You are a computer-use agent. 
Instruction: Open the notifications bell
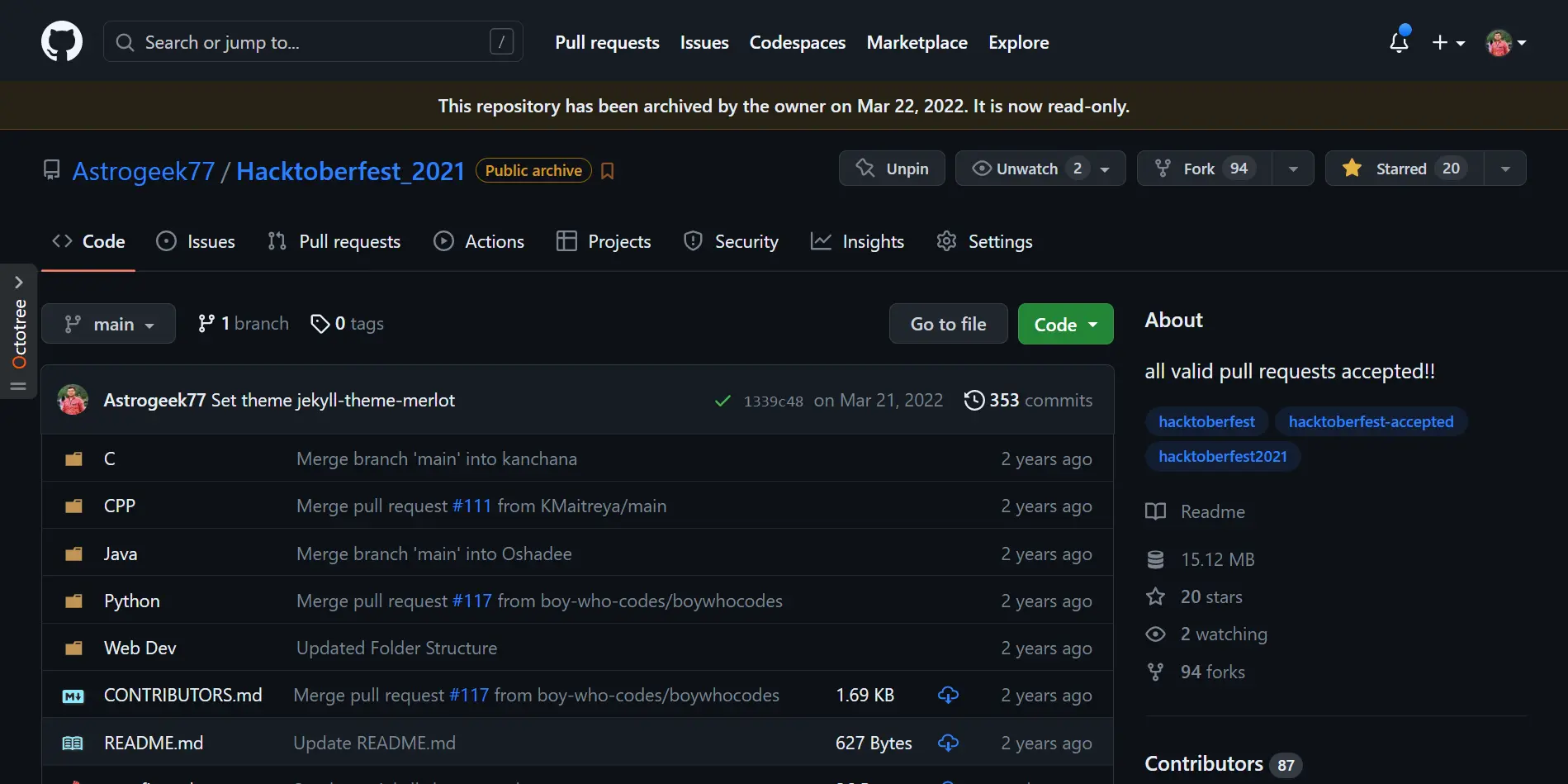(x=1399, y=42)
